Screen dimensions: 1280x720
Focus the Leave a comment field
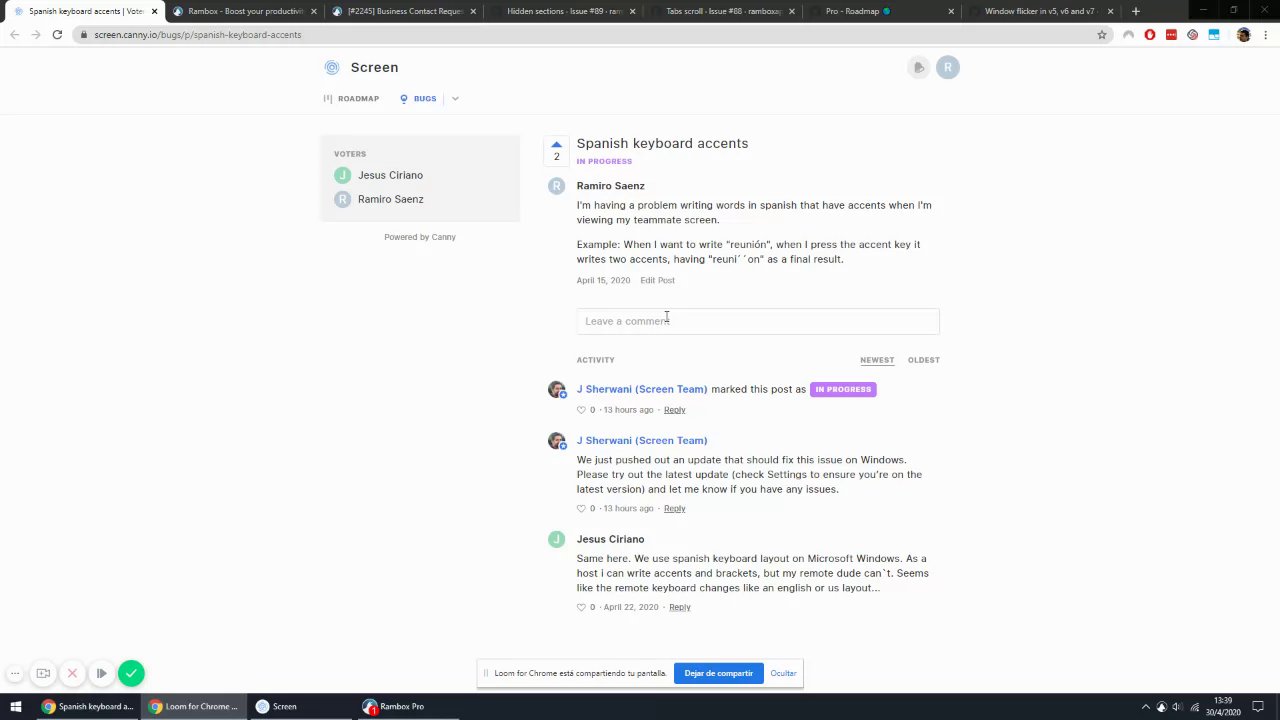coord(758,321)
